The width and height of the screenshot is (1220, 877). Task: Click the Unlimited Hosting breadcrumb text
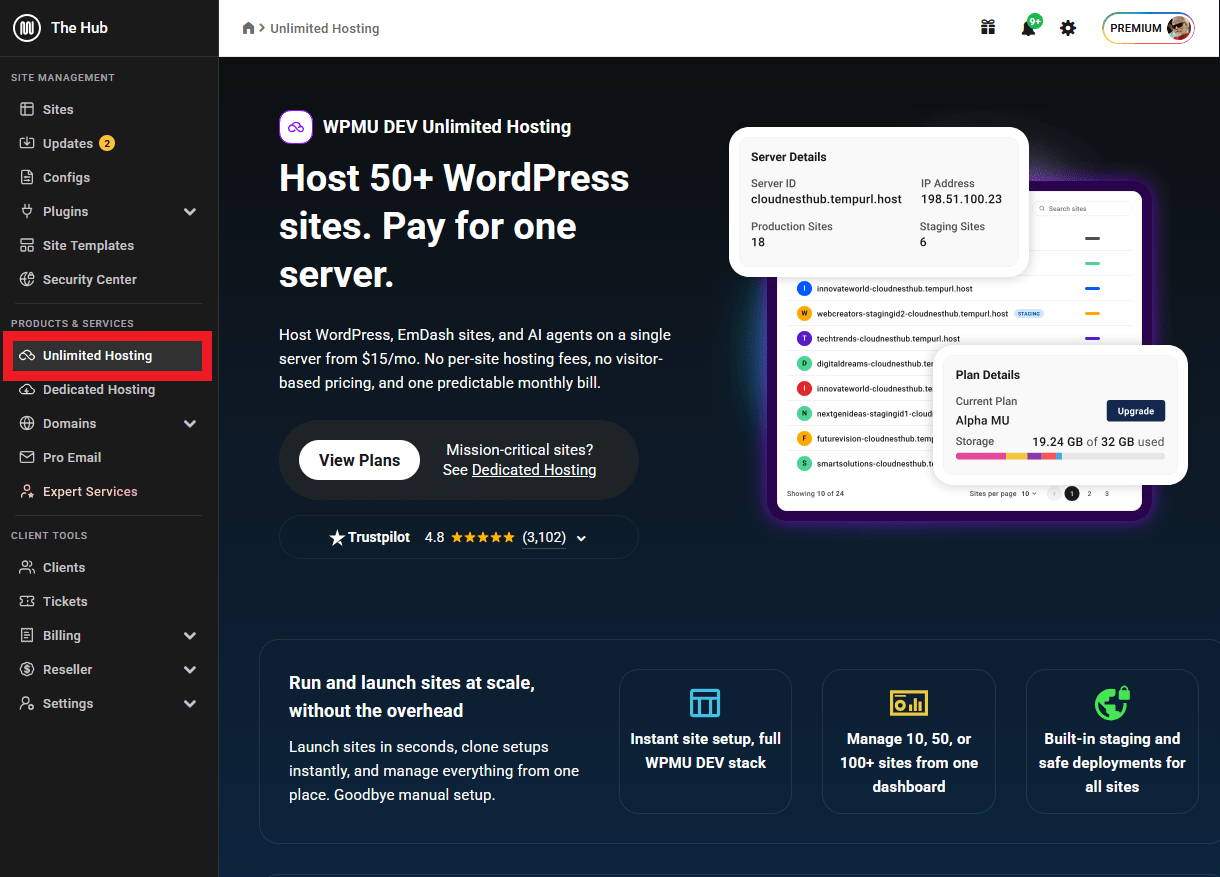pos(325,28)
